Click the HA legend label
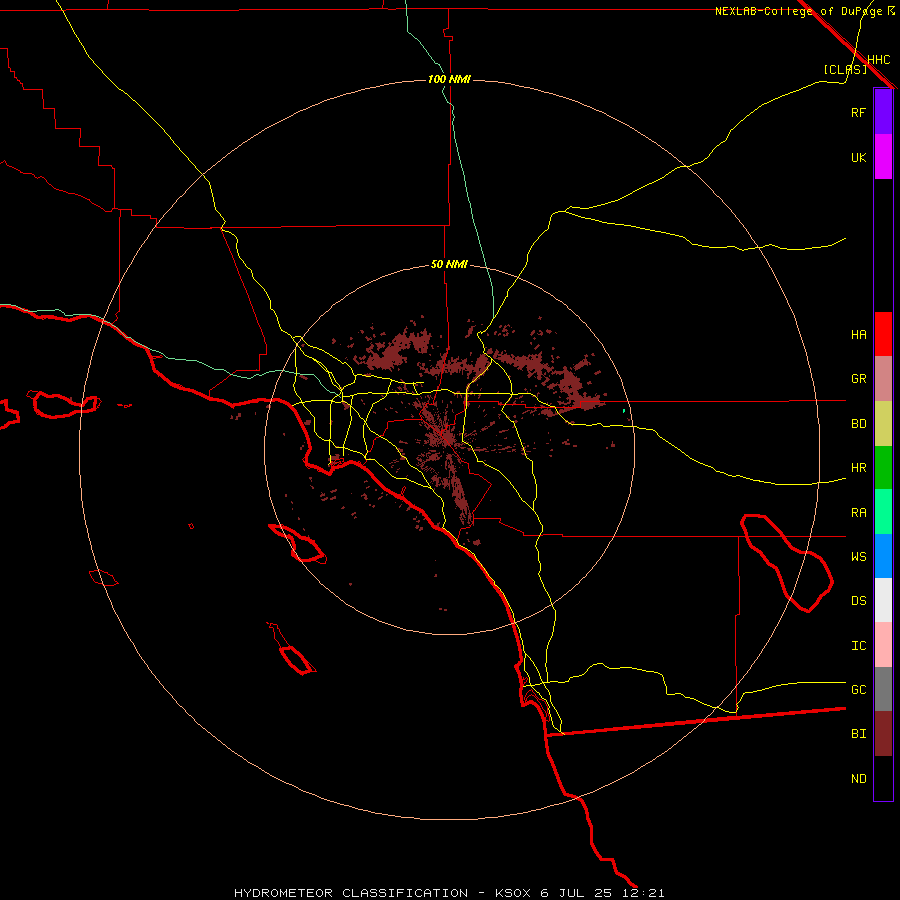900x900 pixels. pyautogui.click(x=858, y=334)
